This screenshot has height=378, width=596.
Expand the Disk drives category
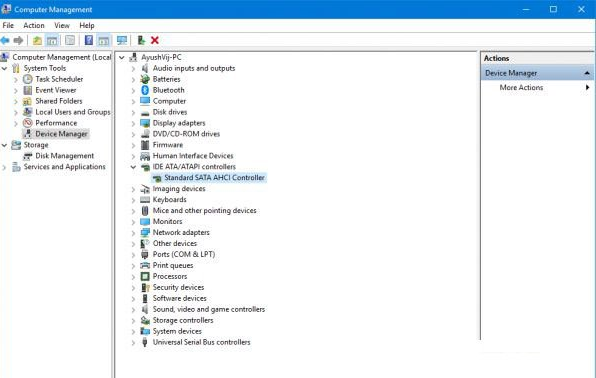click(133, 113)
